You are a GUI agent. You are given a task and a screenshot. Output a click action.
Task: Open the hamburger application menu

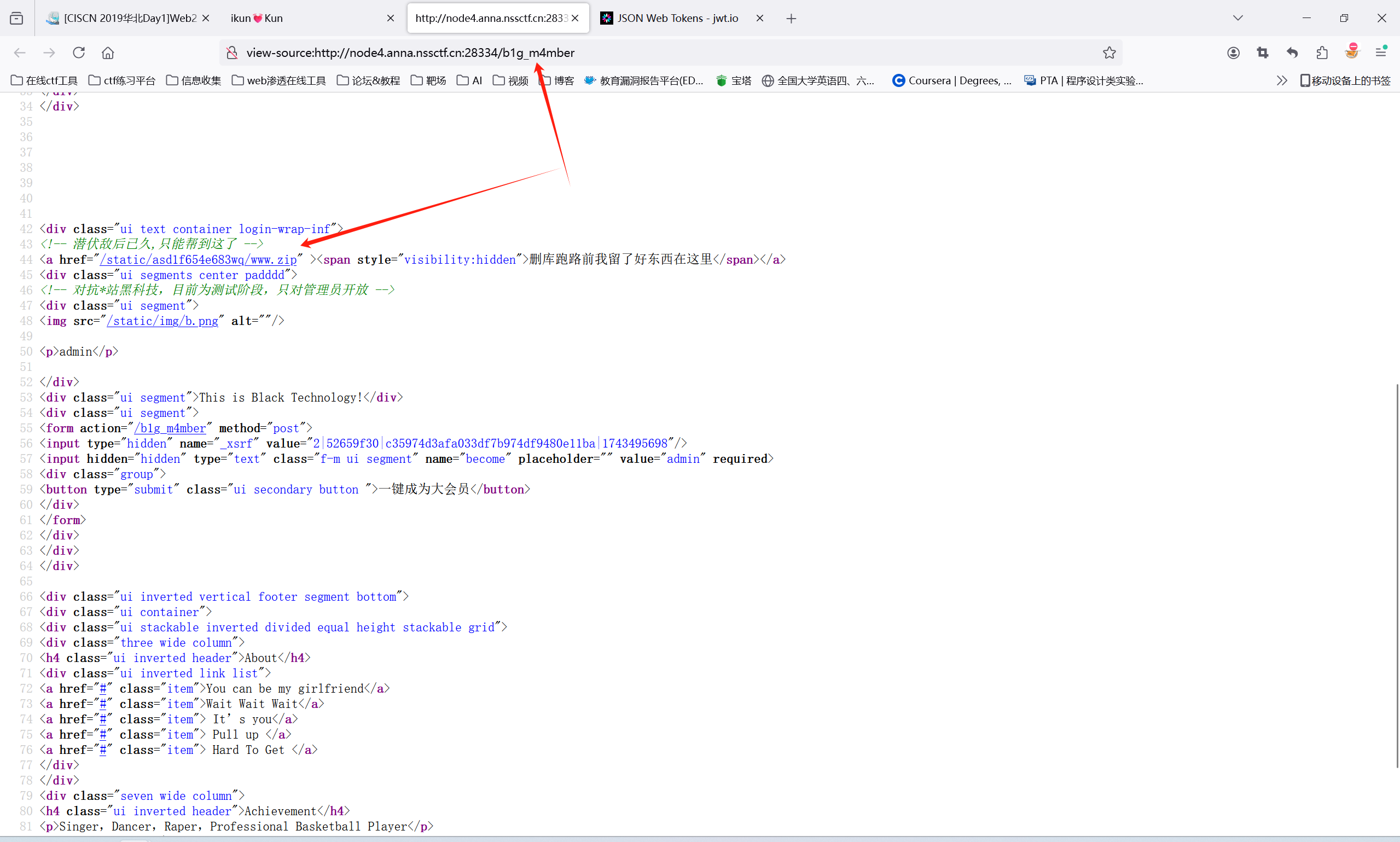(1381, 53)
